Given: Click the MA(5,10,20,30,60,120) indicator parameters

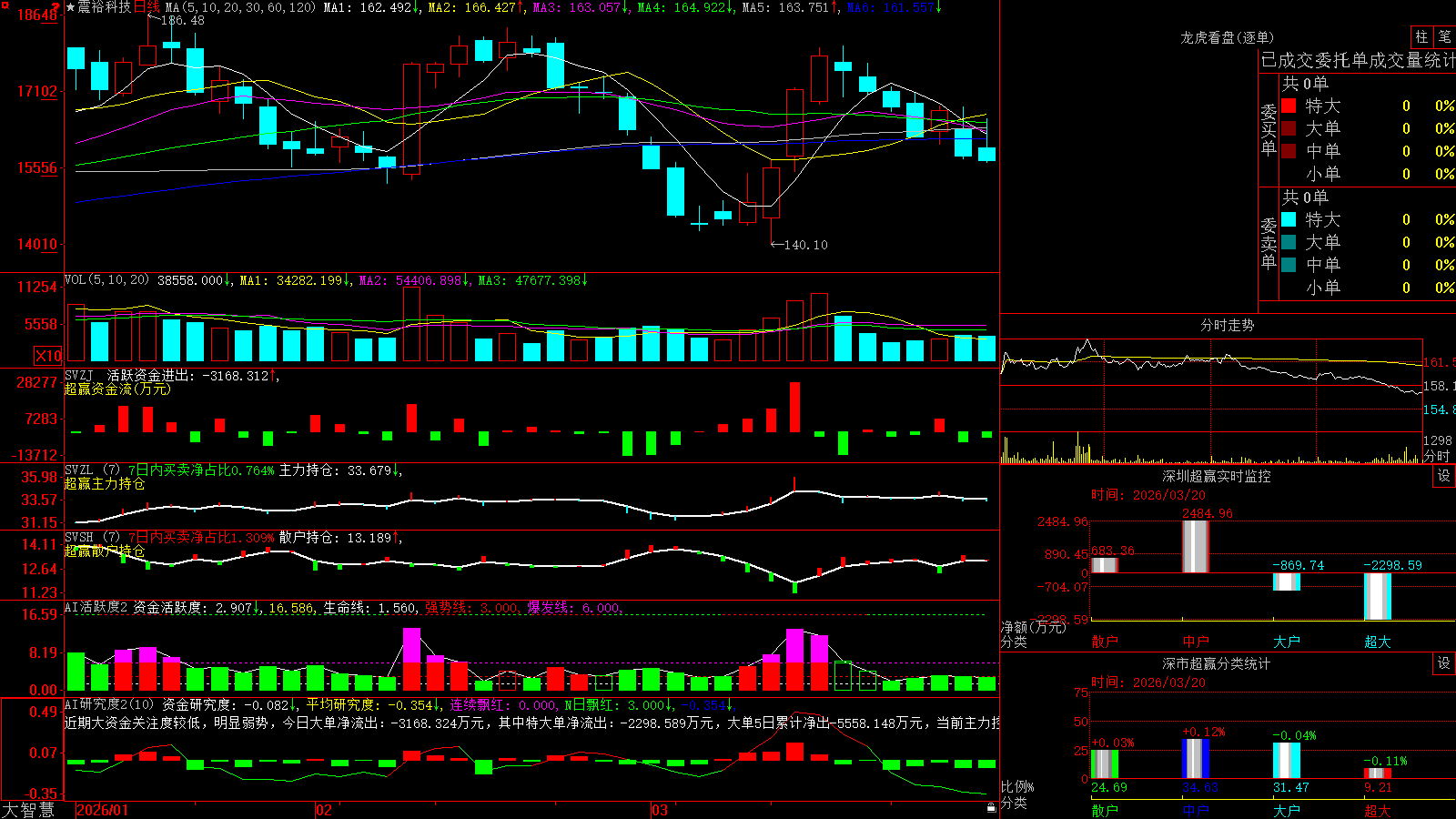Looking at the screenshot, I should click(x=240, y=7).
